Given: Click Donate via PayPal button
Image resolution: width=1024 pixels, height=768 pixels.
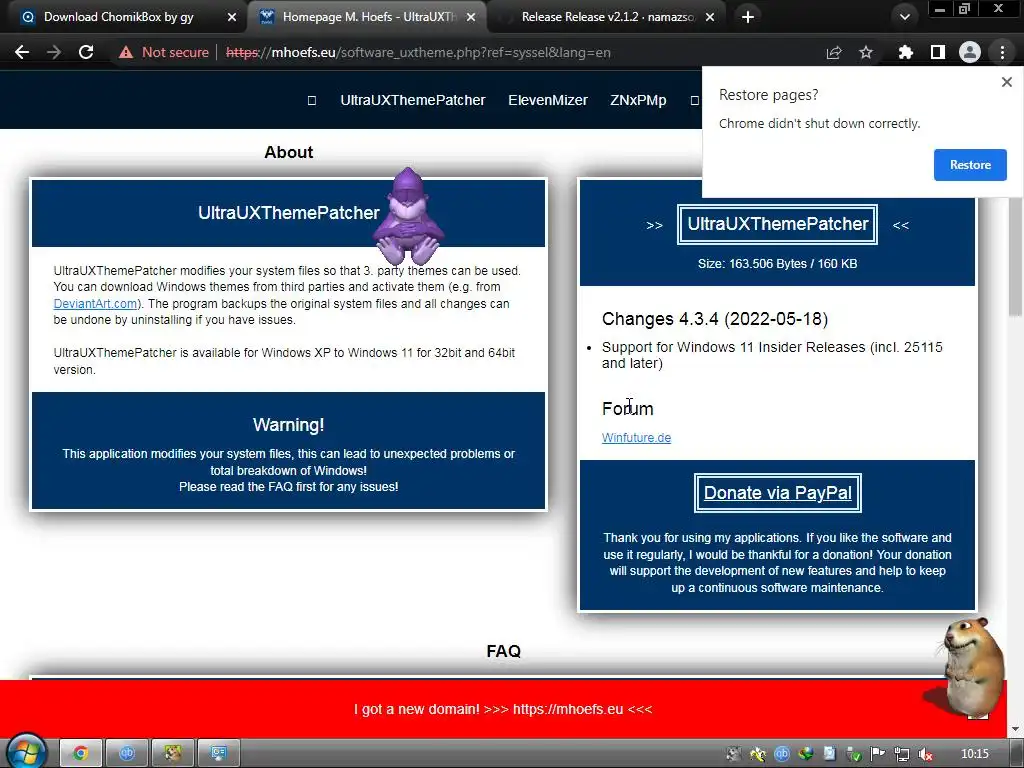Looking at the screenshot, I should [777, 492].
